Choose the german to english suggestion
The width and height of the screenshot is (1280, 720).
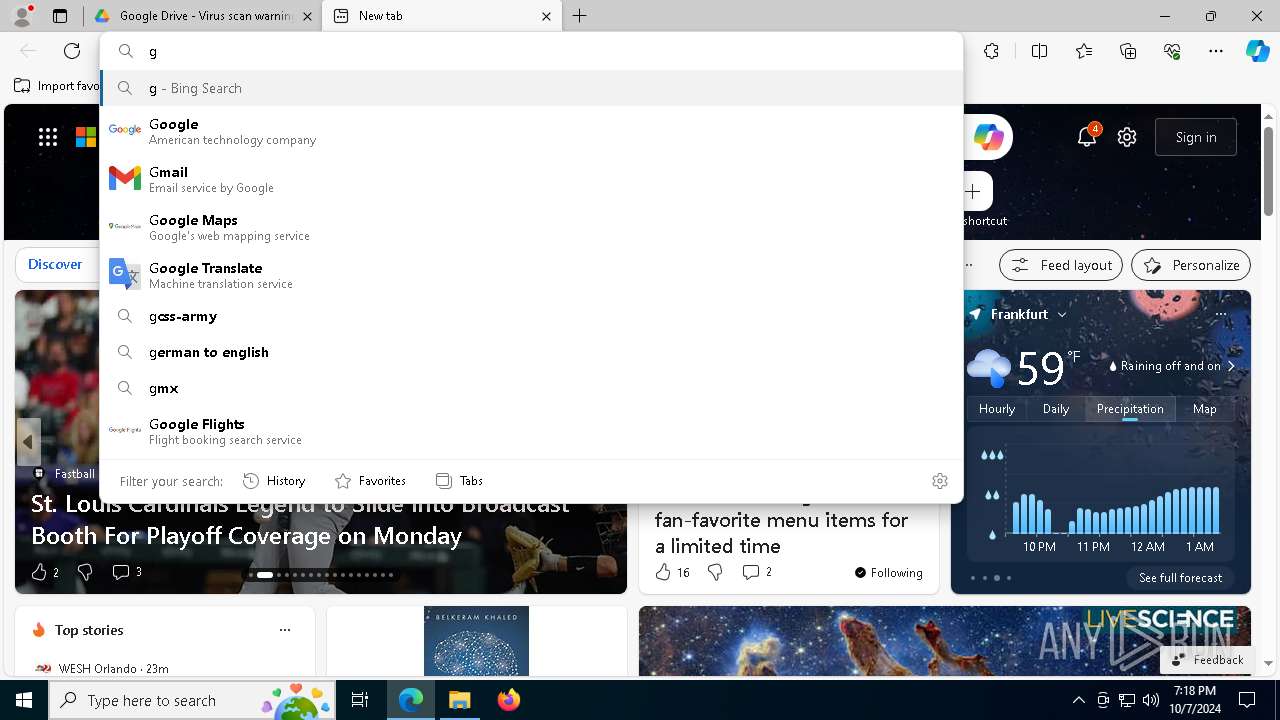tap(532, 352)
